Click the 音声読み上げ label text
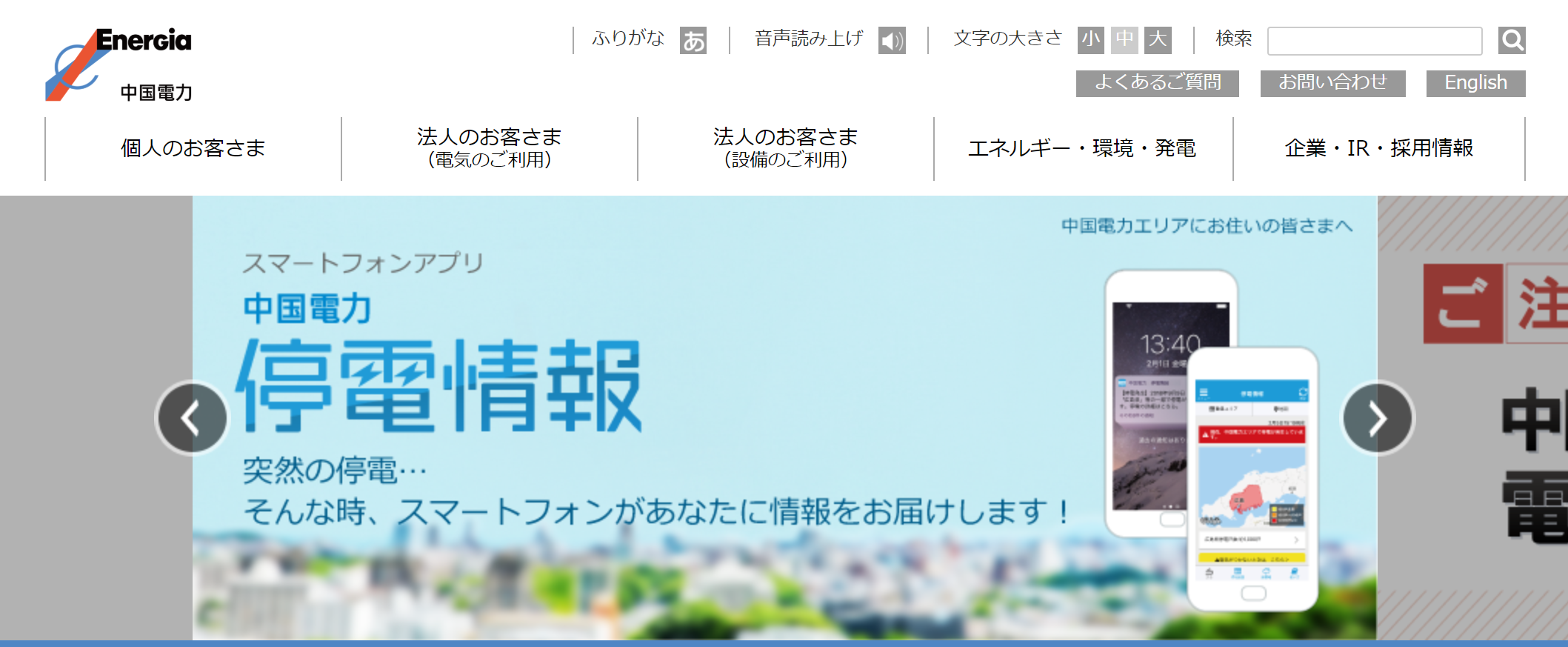This screenshot has width=1568, height=647. 809,39
